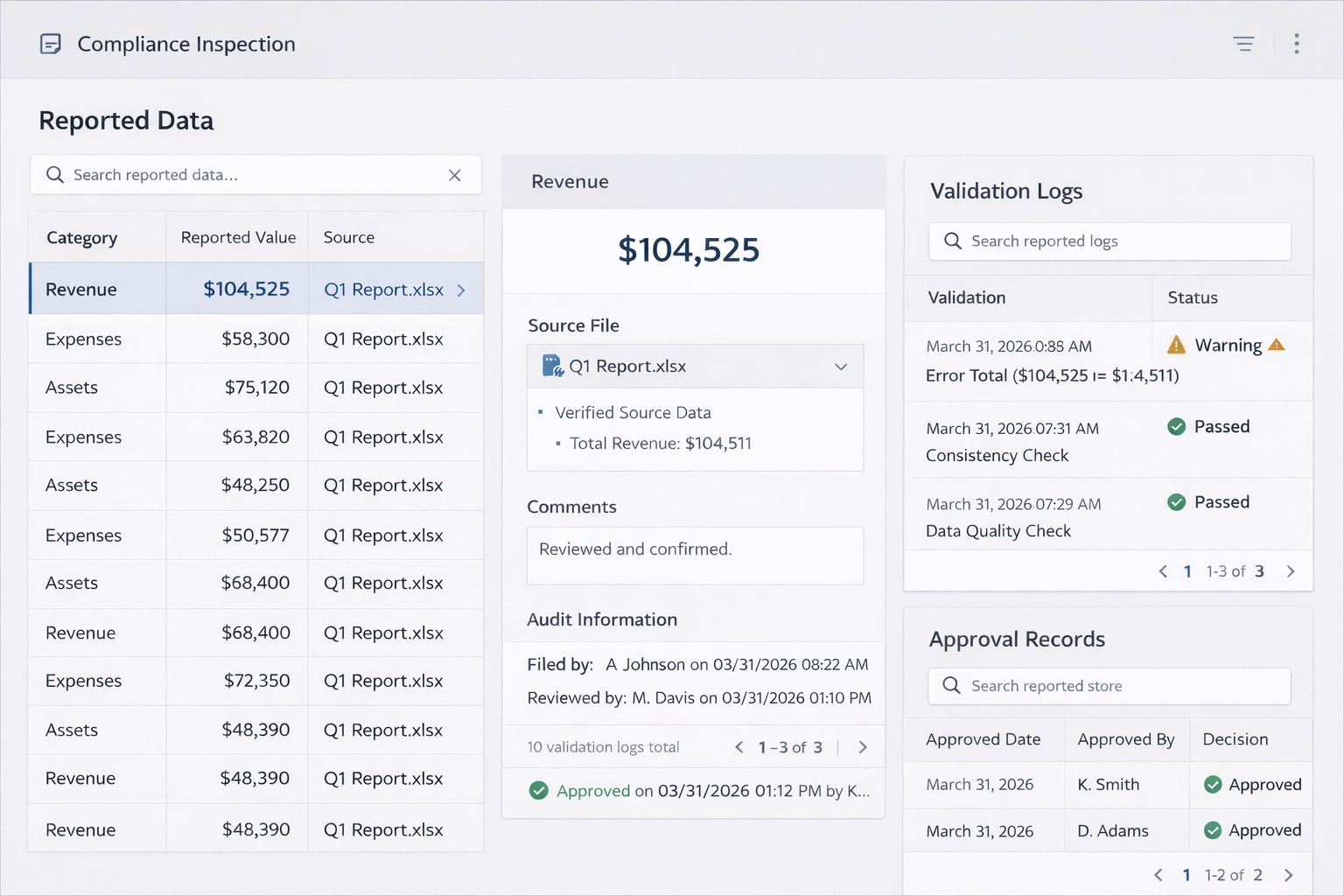Sort by the Category column header
The height and width of the screenshot is (896, 1344).
(x=81, y=238)
